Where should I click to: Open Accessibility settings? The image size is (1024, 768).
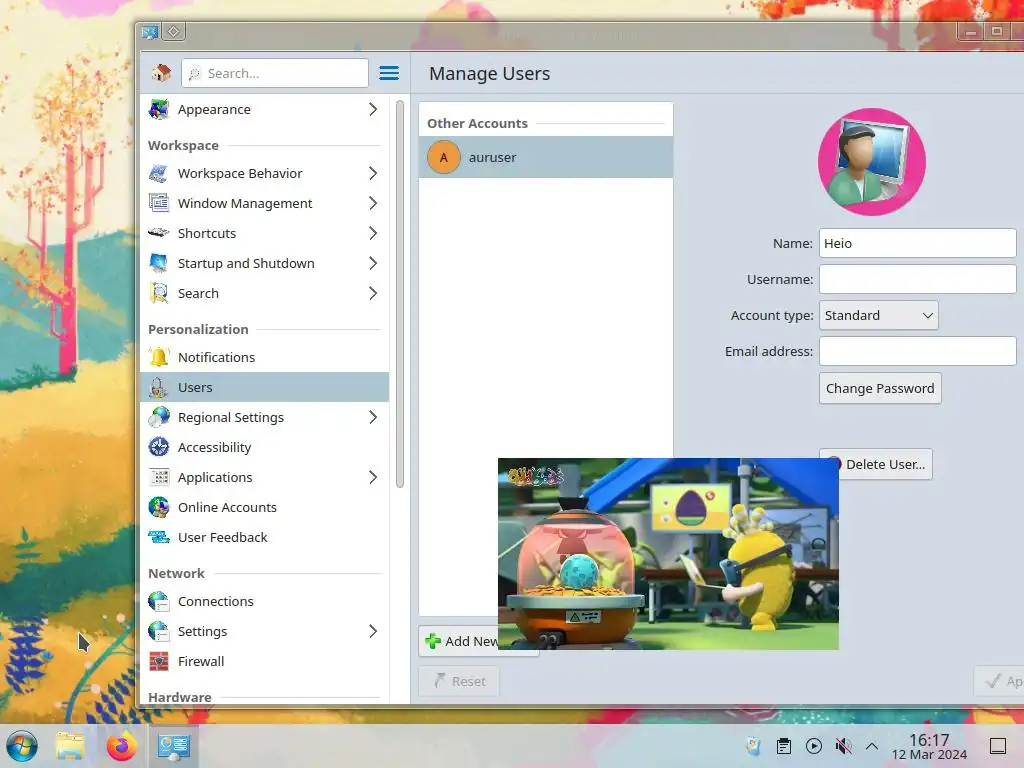point(264,447)
